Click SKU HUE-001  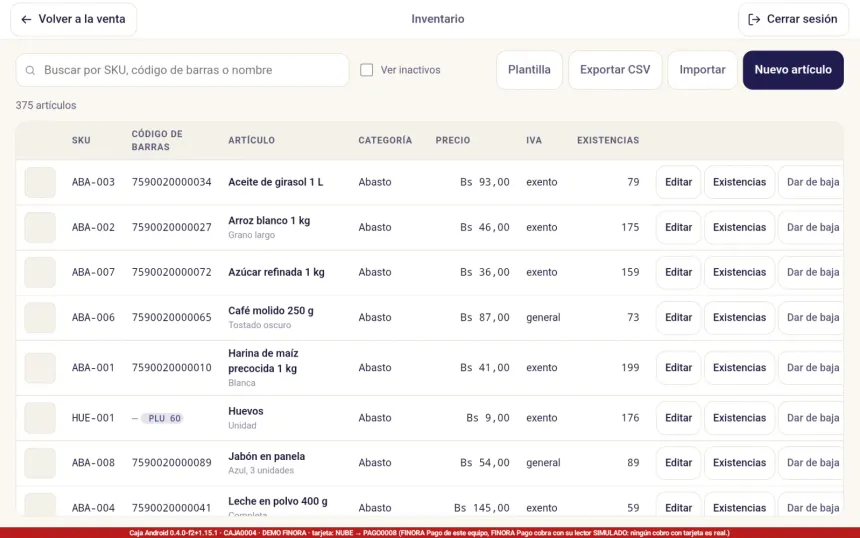click(x=93, y=418)
